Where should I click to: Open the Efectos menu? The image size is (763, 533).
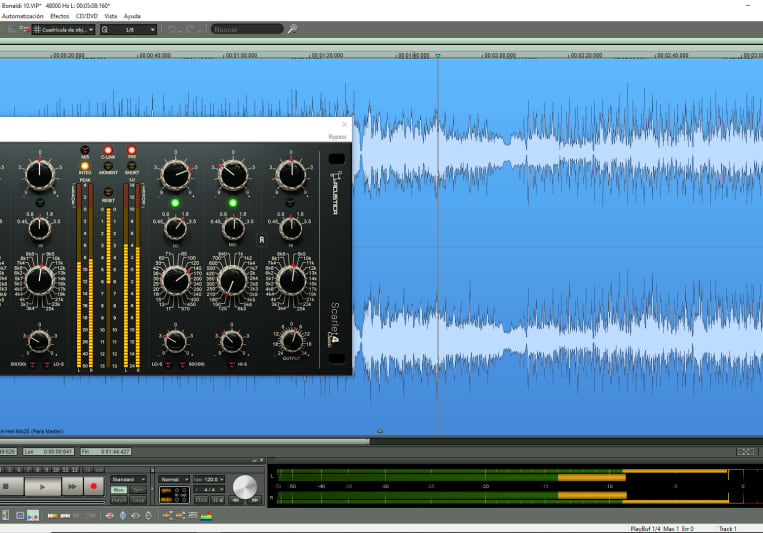tap(60, 16)
